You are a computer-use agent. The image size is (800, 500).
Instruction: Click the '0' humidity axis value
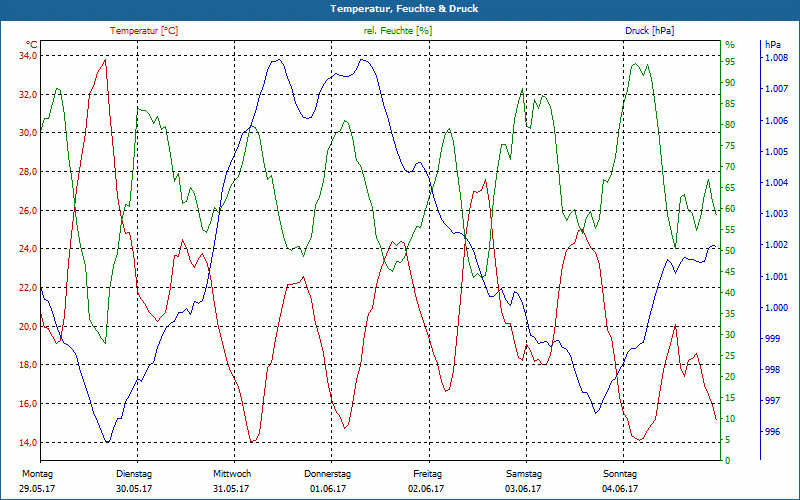click(728, 461)
